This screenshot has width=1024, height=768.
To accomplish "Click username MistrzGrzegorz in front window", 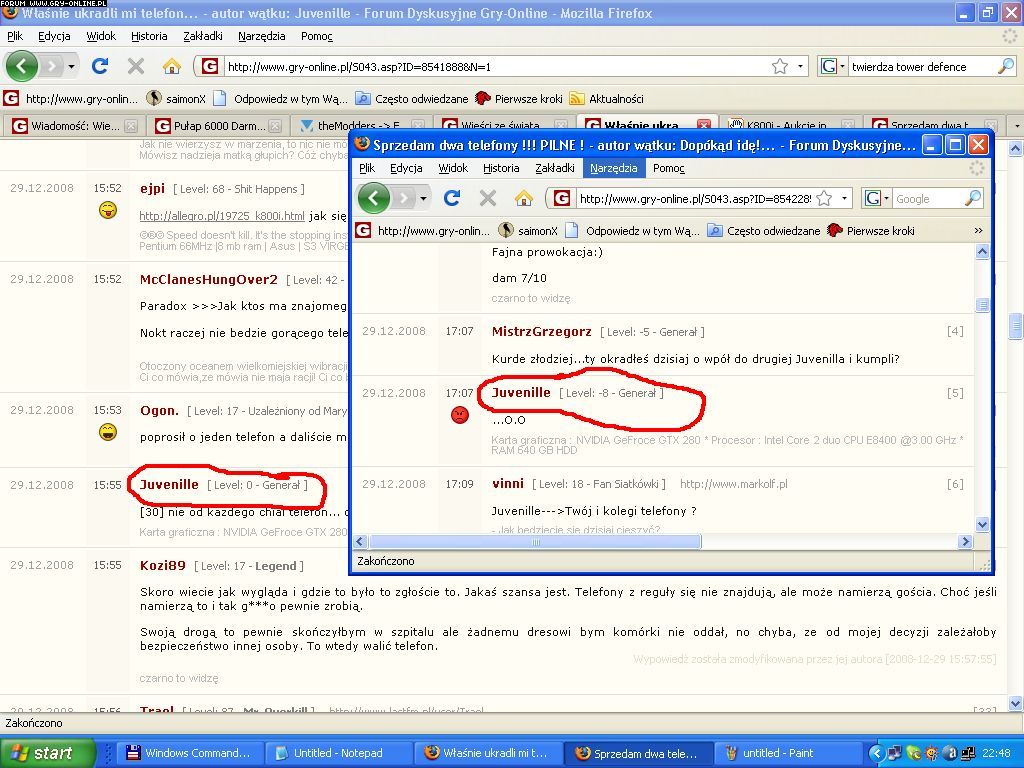I will click(x=541, y=332).
